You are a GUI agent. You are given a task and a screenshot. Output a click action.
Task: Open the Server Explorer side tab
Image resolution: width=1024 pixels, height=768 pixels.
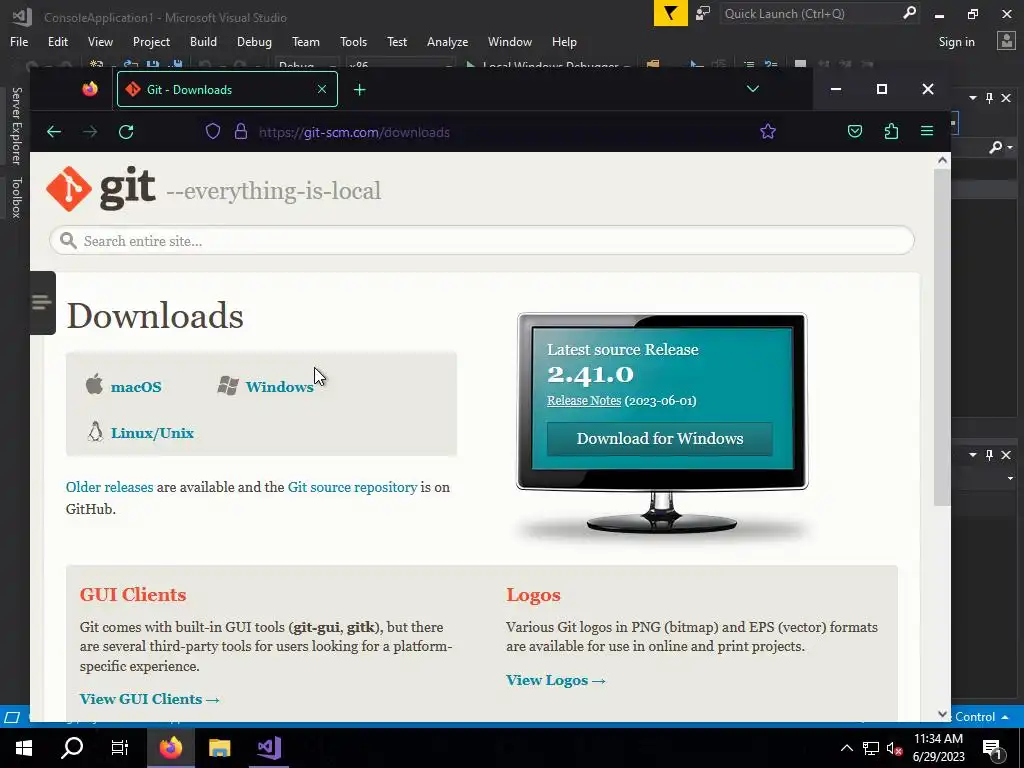[17, 126]
